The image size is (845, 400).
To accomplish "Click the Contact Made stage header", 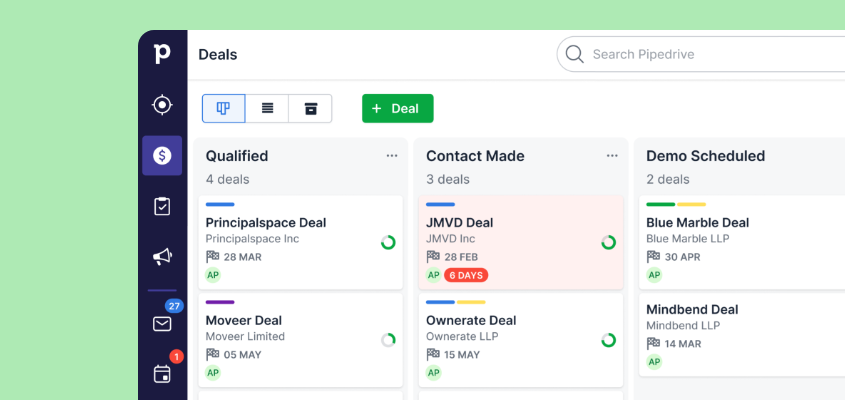I will click(x=475, y=156).
